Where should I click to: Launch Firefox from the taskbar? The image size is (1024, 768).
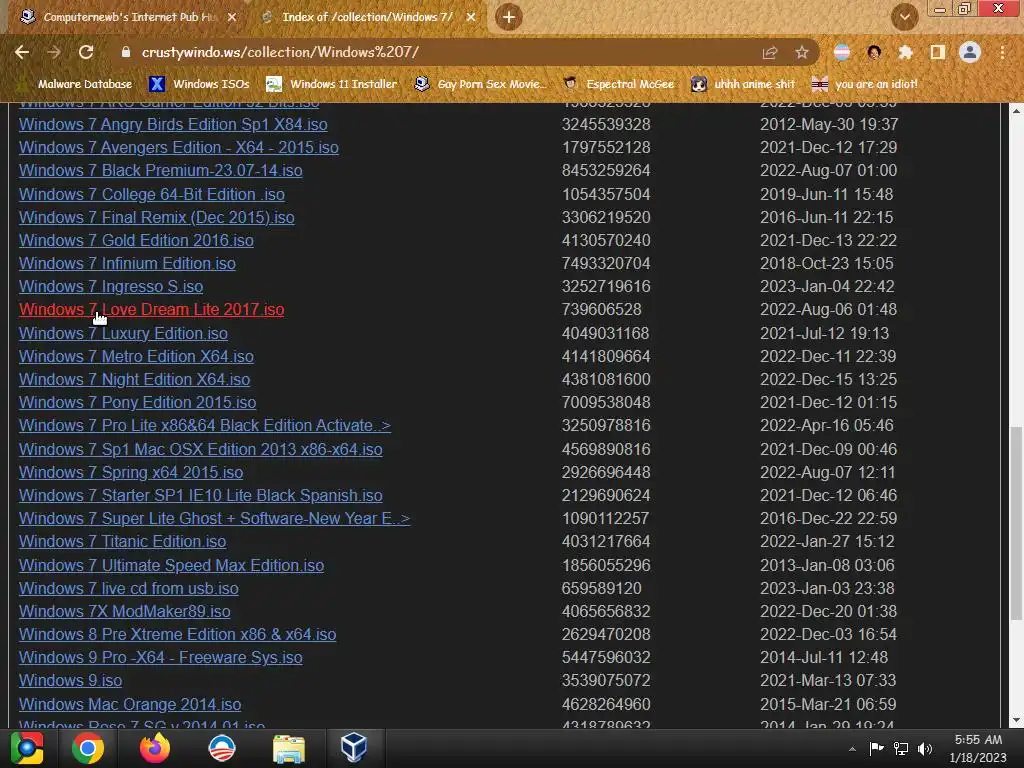pos(155,748)
